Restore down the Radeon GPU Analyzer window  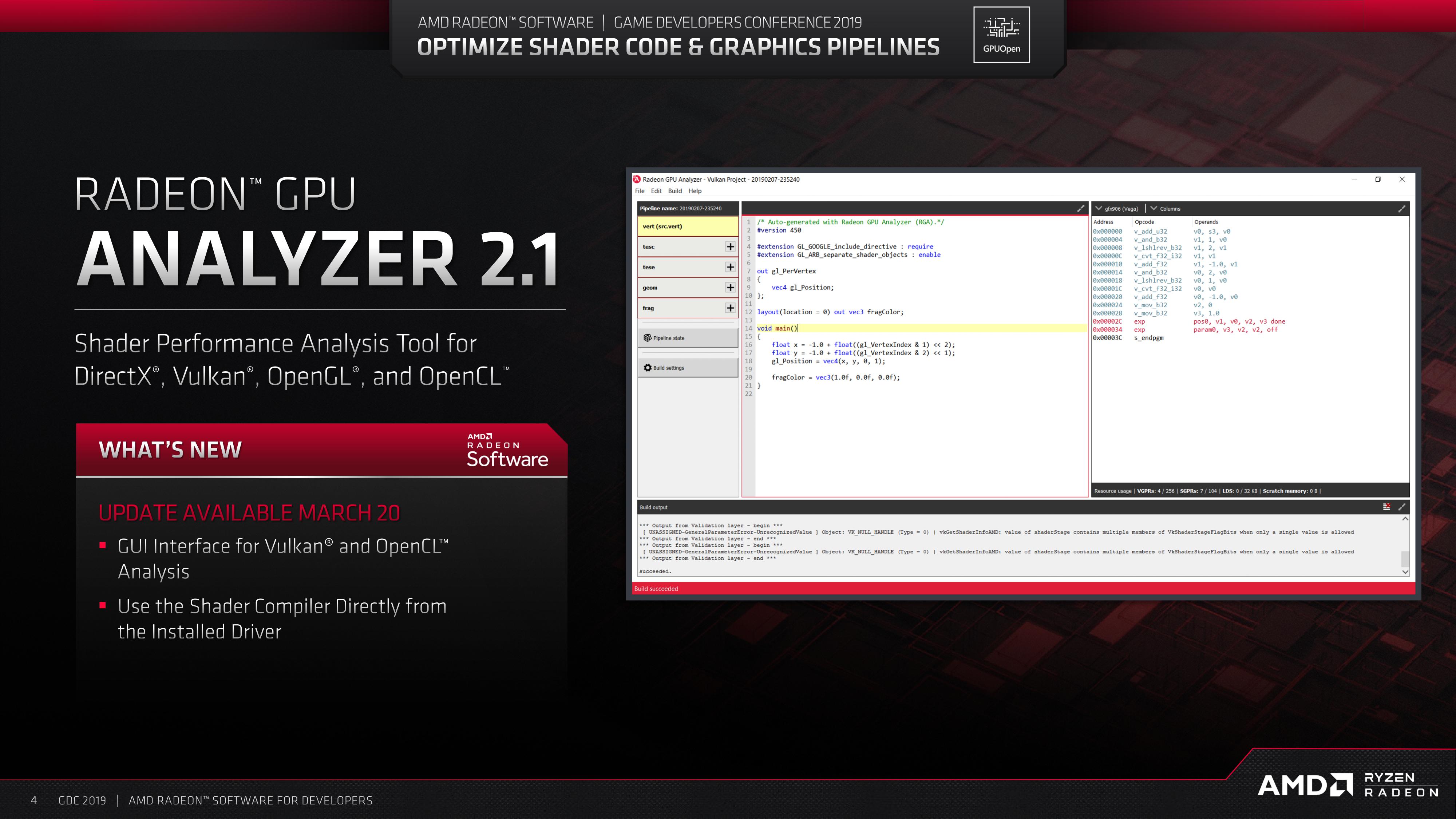coord(1378,179)
